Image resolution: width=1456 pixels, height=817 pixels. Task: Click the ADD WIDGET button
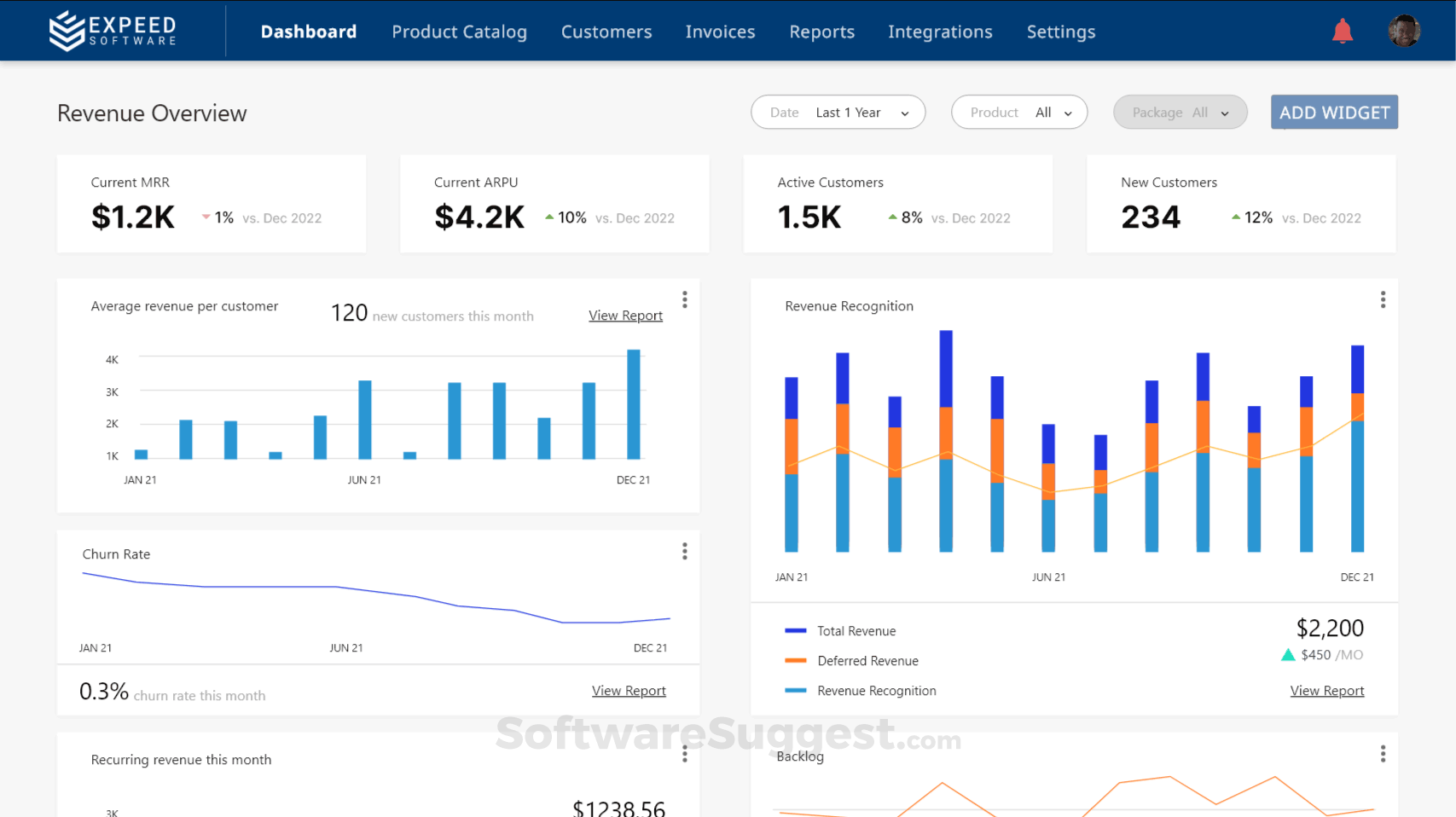pos(1333,112)
